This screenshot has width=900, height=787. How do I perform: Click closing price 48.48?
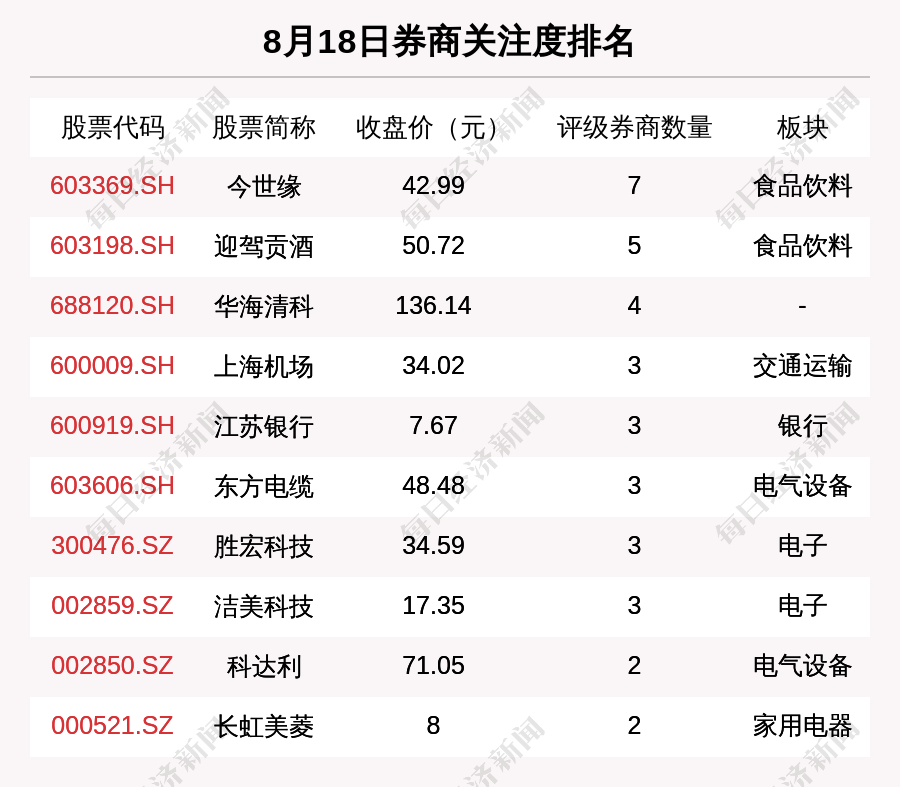(433, 486)
